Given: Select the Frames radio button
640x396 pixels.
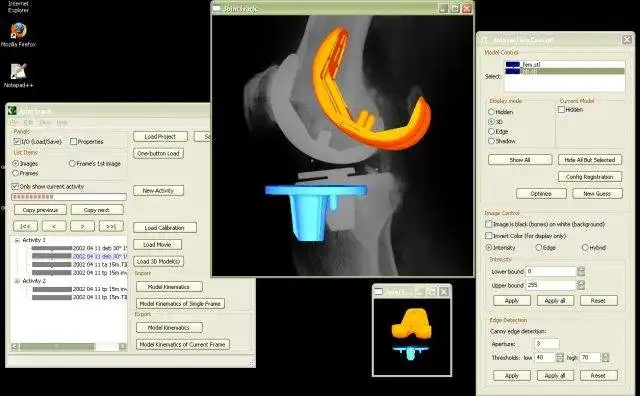Looking at the screenshot, I should tap(16, 173).
